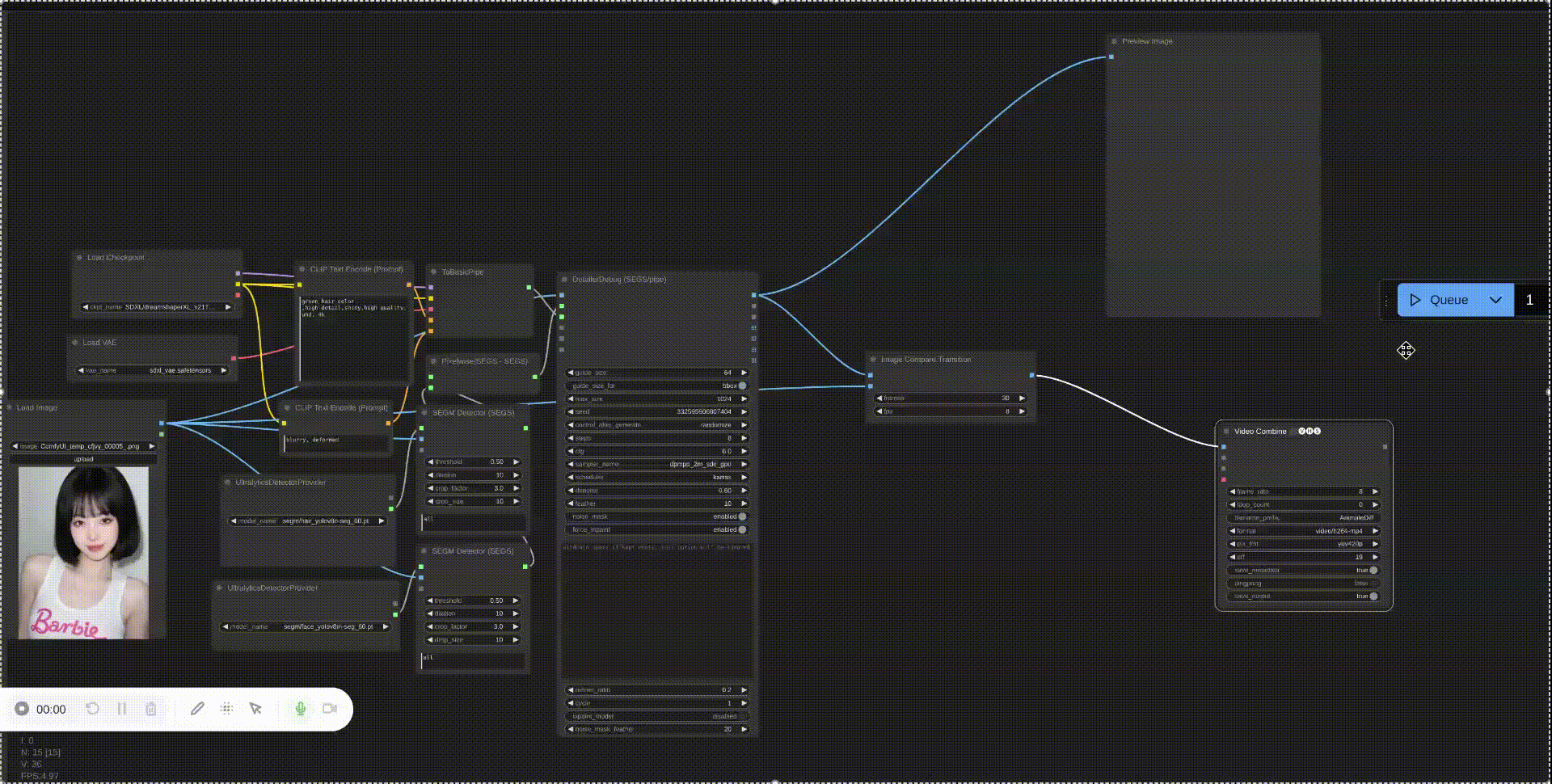1552x784 pixels.
Task: Click the drag handle dots beside Queue
Action: click(1387, 300)
